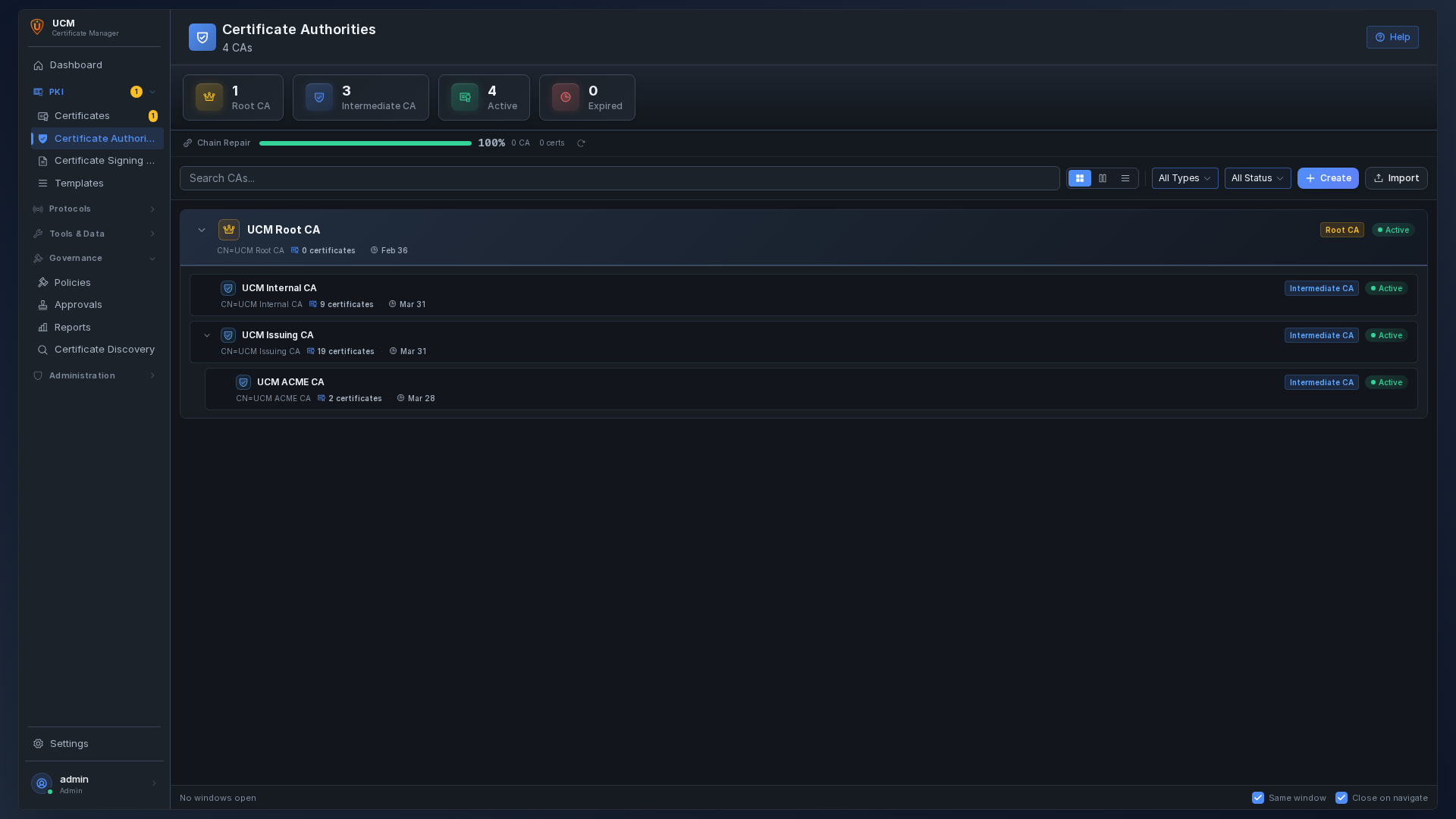
Task: Click the Chain Repair progress bar
Action: (x=365, y=143)
